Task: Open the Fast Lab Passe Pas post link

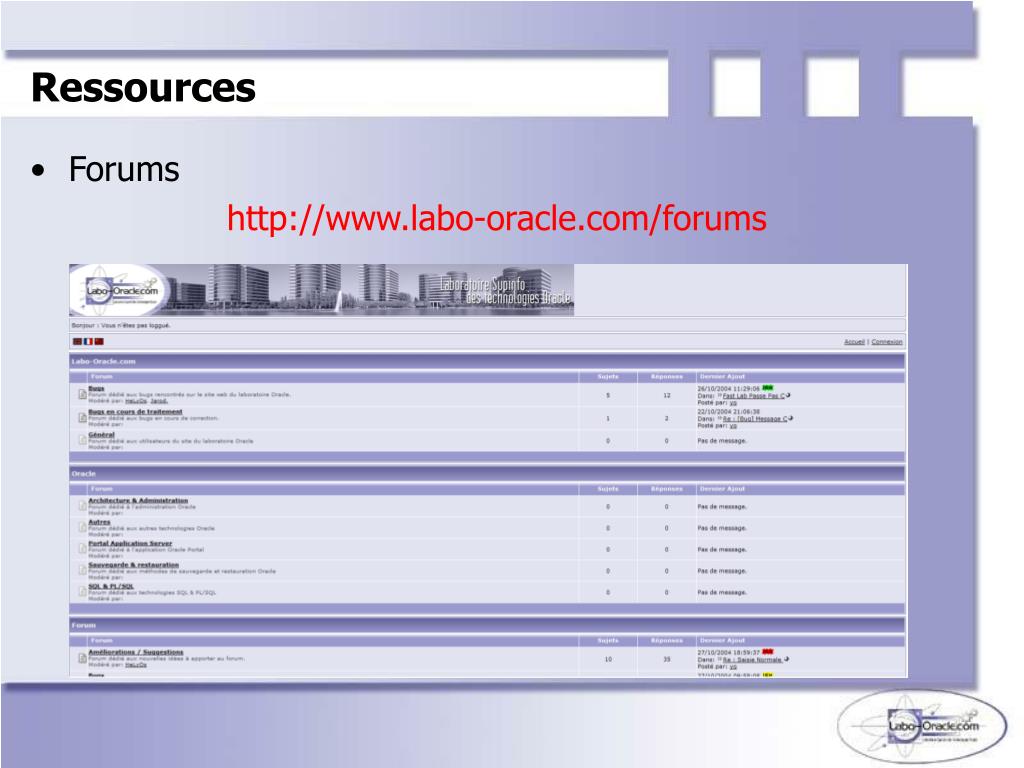Action: tap(754, 396)
